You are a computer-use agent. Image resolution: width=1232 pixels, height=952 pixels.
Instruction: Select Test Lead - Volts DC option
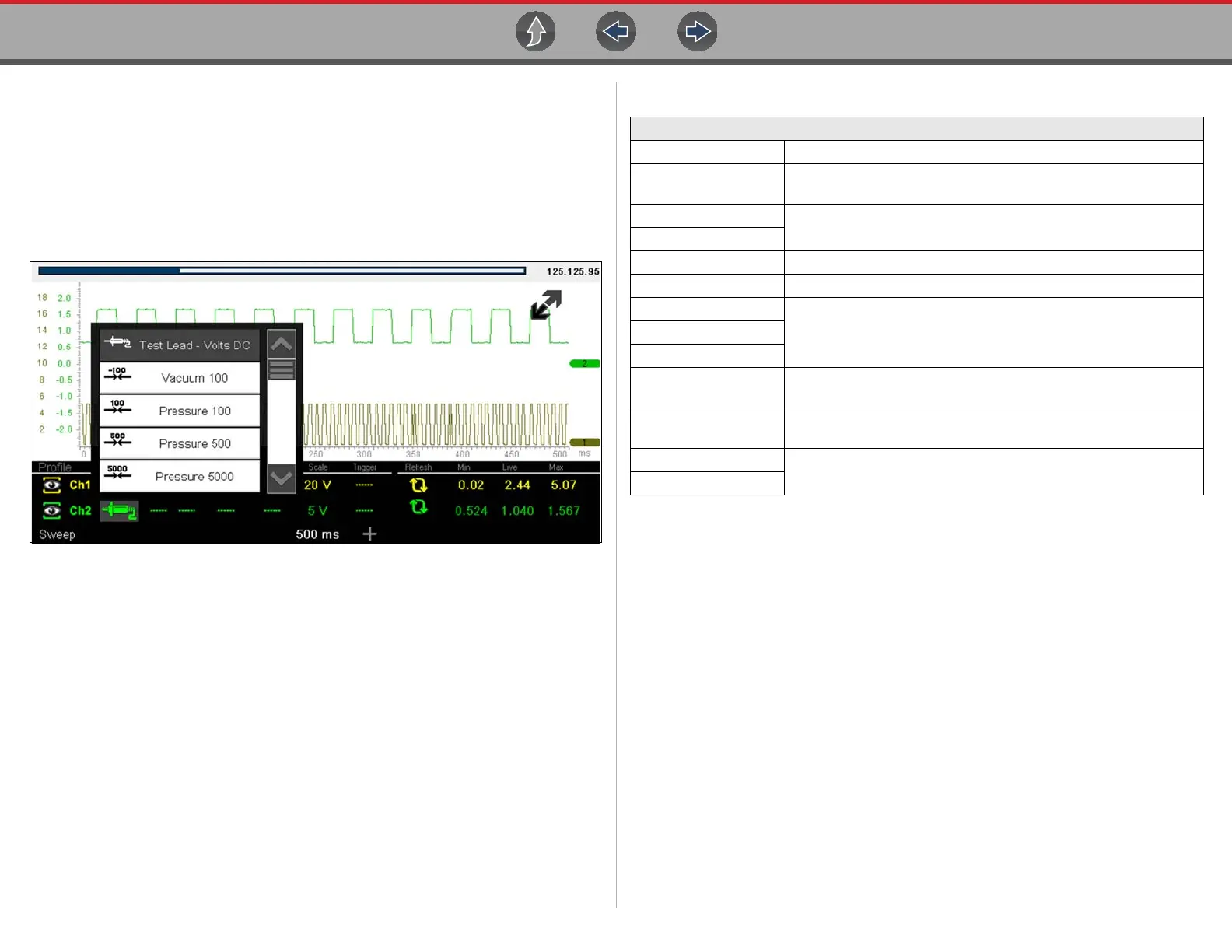pos(180,345)
